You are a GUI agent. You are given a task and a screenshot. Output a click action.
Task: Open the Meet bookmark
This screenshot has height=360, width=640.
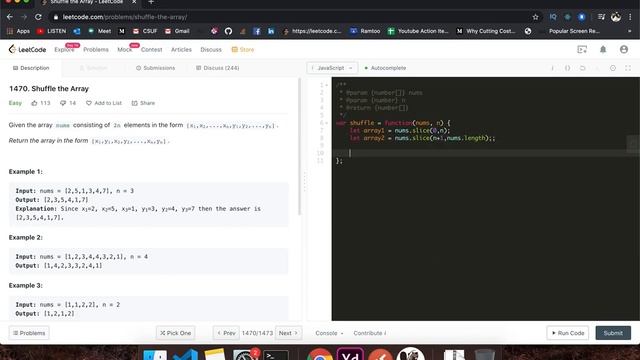(99, 31)
